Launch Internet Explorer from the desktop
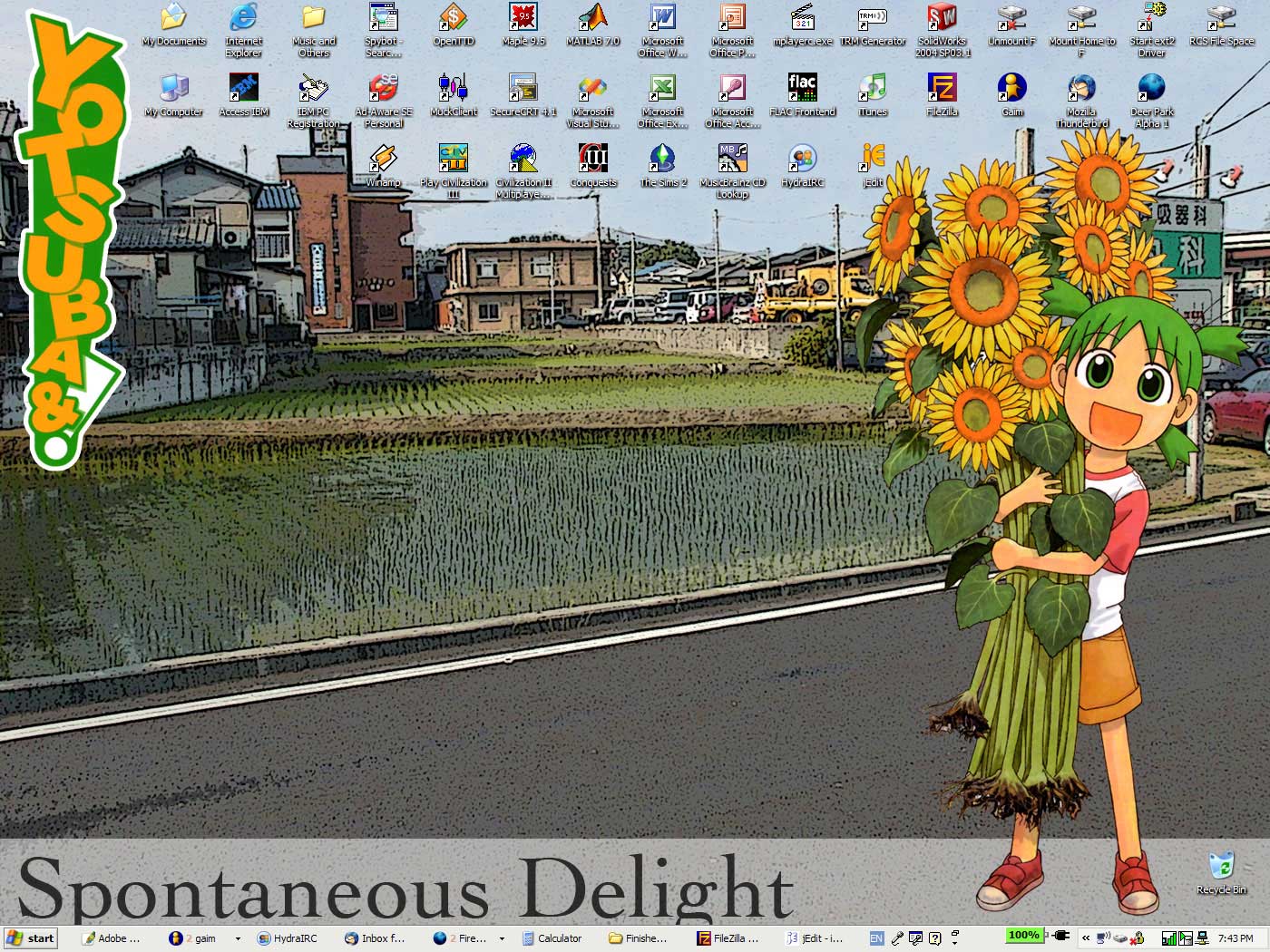 click(243, 30)
